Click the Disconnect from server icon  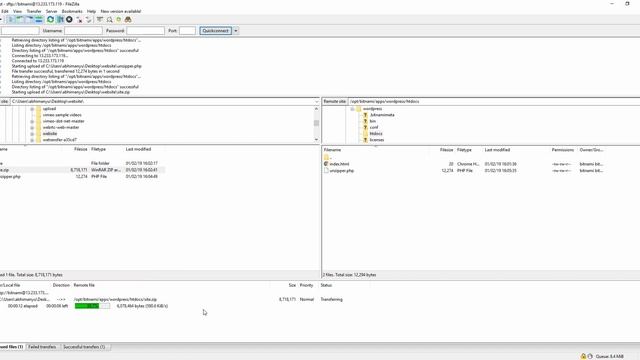(x=79, y=20)
